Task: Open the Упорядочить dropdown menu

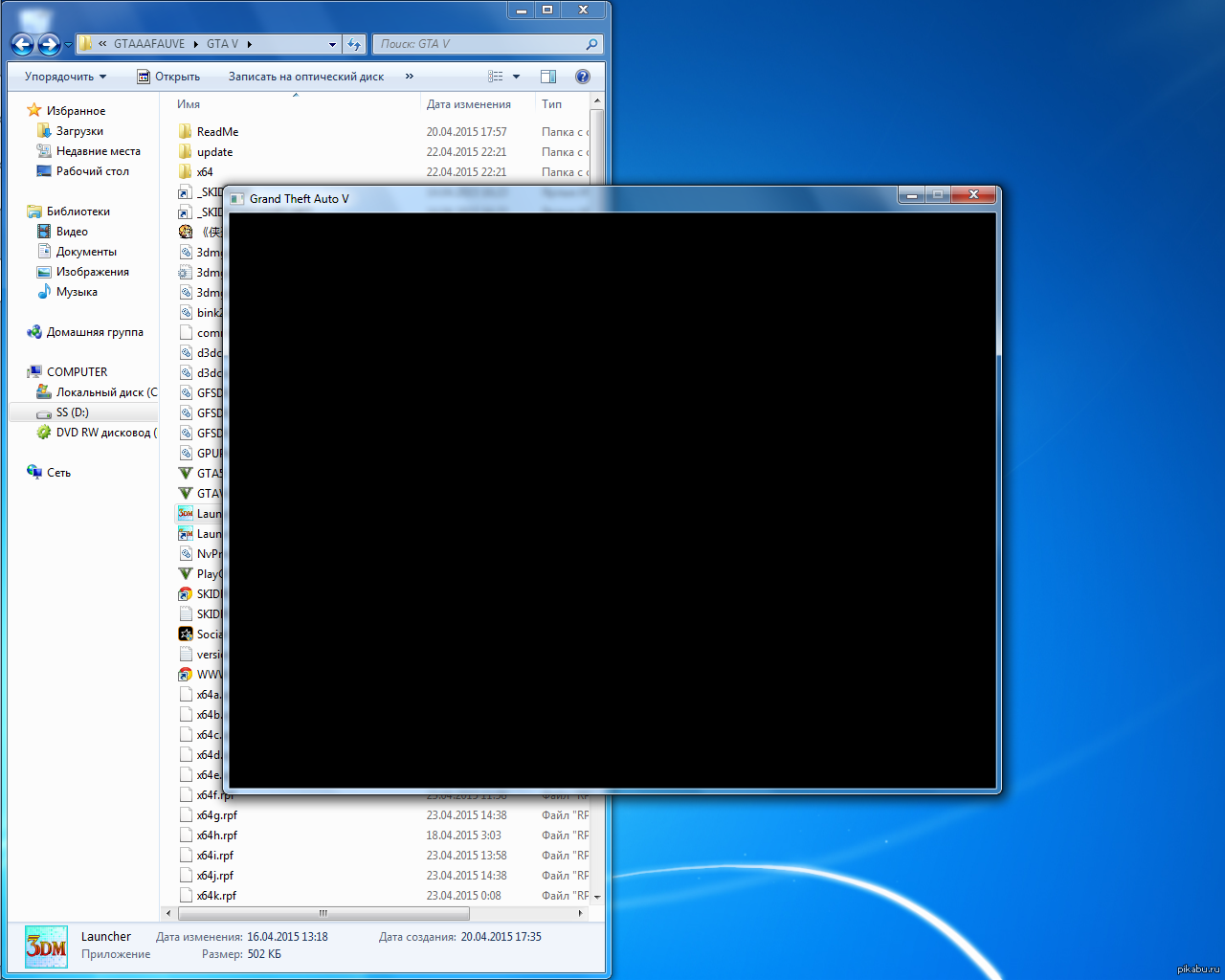Action: pos(65,77)
